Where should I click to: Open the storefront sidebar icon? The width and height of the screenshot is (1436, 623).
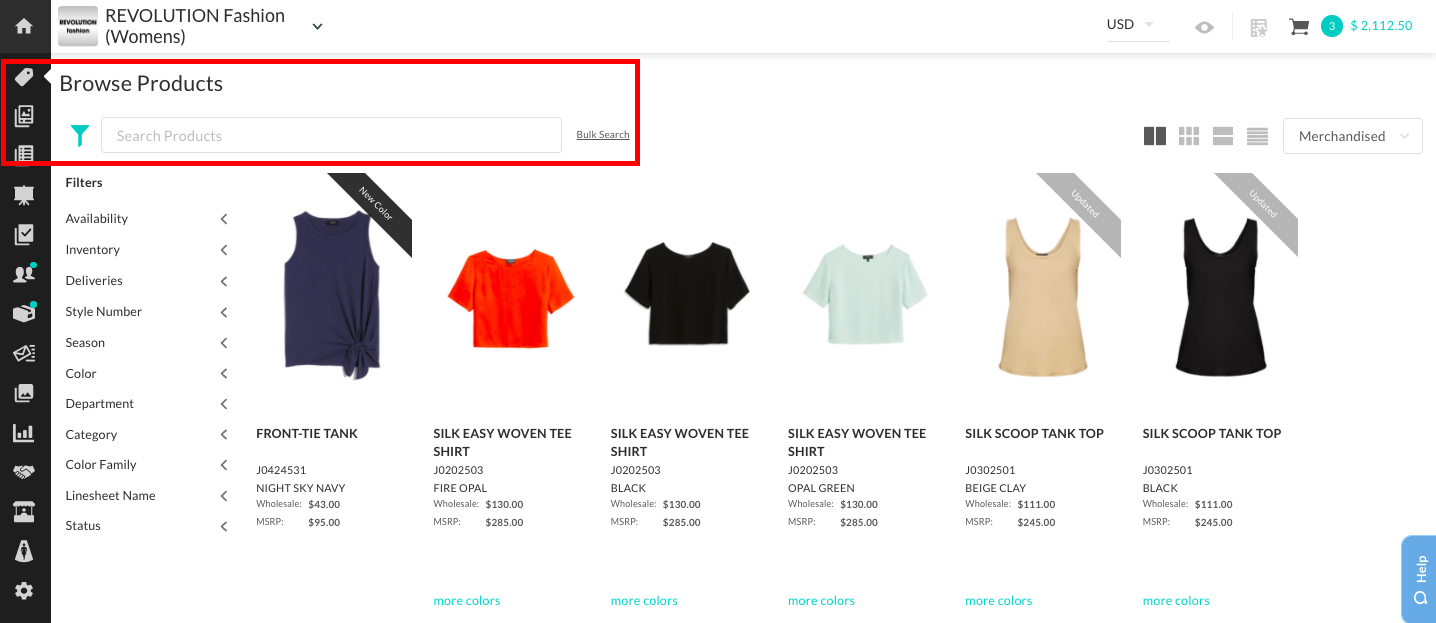[x=24, y=511]
